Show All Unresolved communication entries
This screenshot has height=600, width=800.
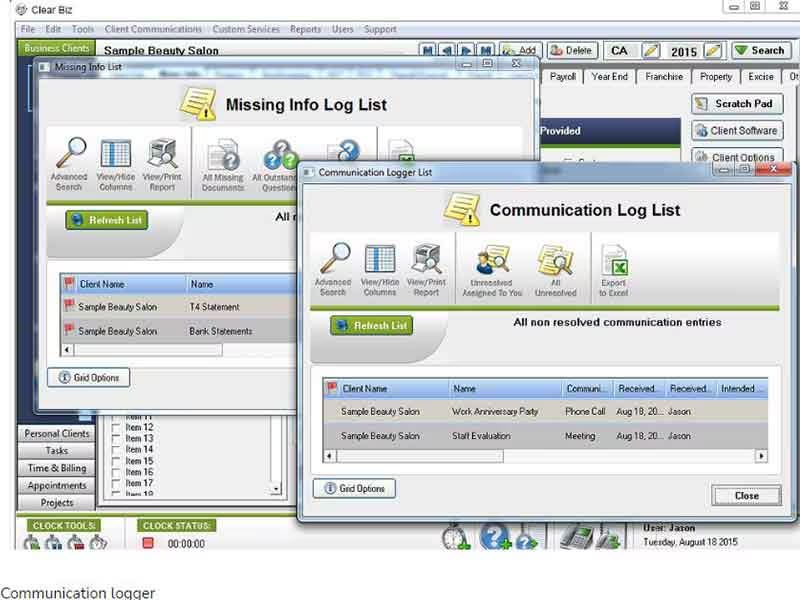point(556,270)
